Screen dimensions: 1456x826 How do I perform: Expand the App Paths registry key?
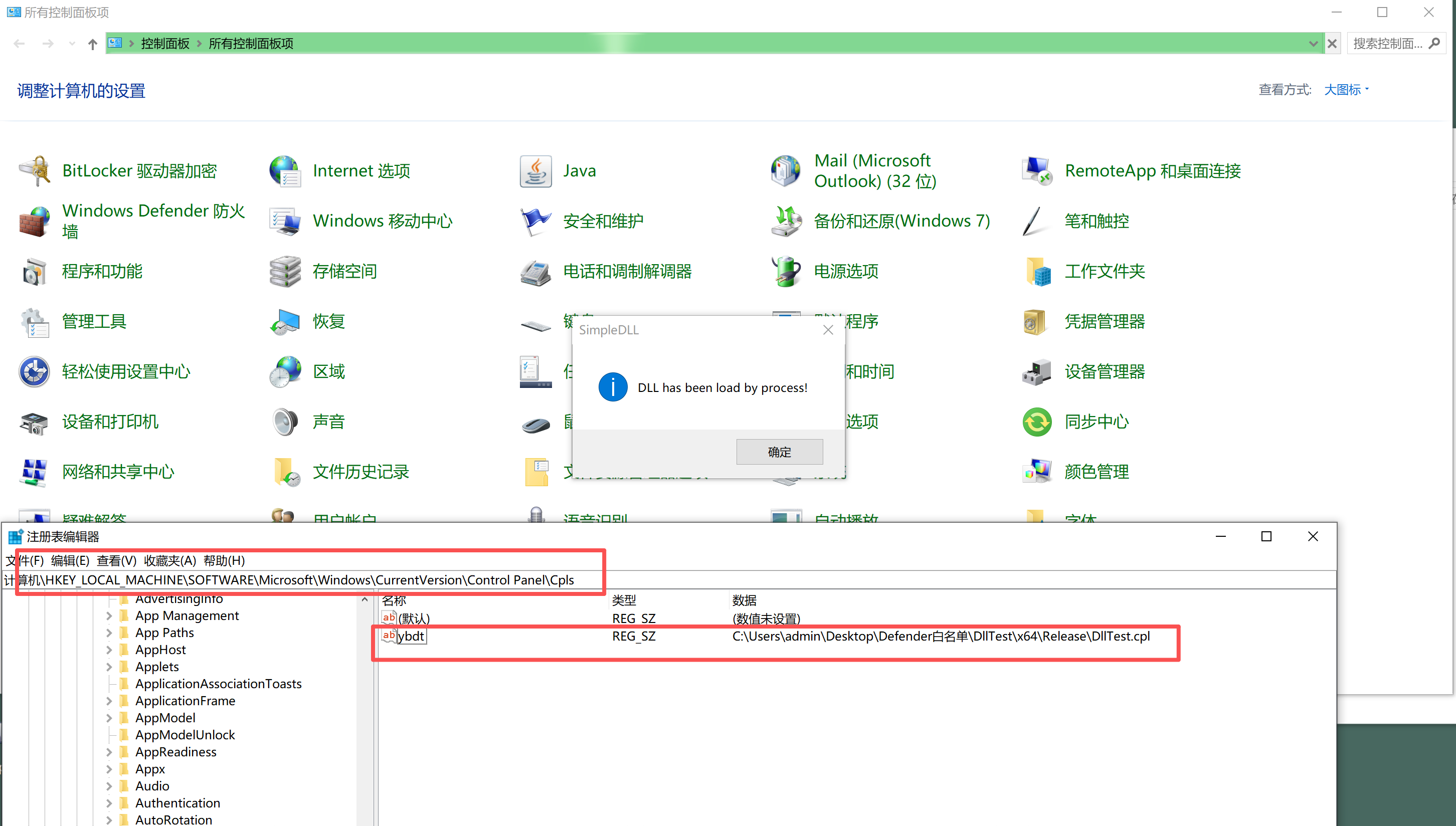click(109, 633)
